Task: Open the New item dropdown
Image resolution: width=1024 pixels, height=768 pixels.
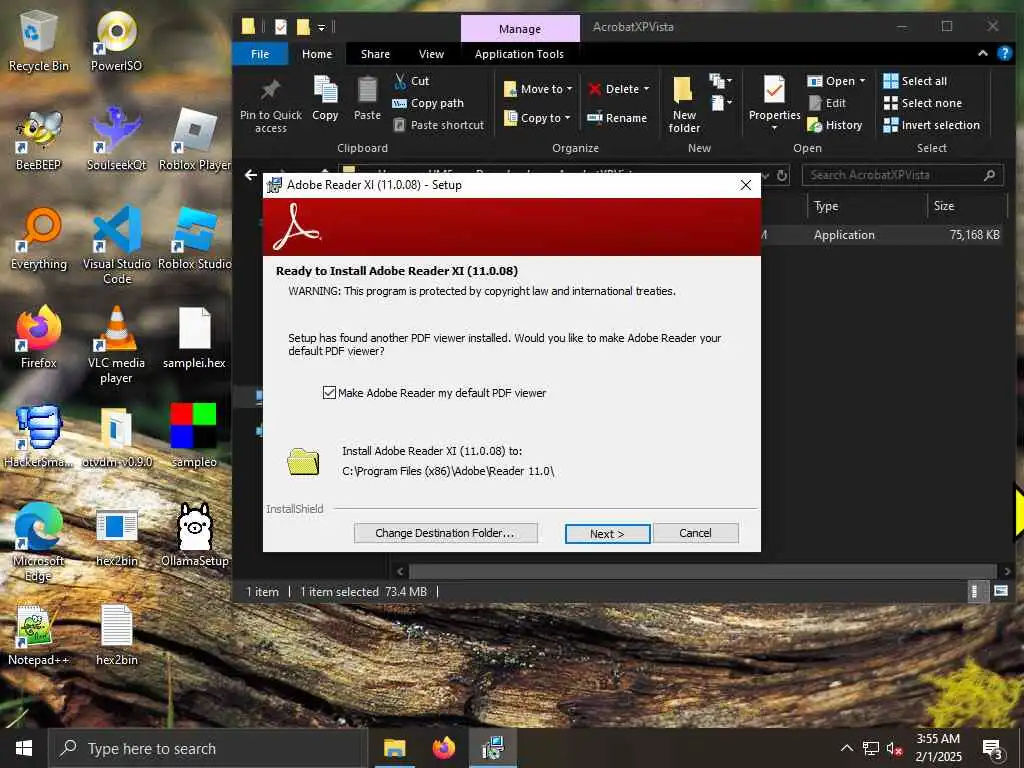Action: (x=721, y=81)
